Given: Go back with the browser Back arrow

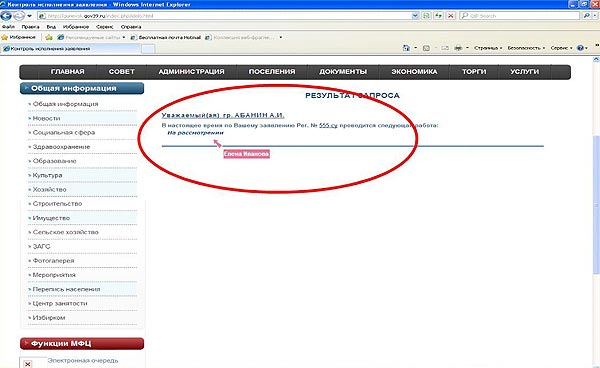Looking at the screenshot, I should point(6,16).
